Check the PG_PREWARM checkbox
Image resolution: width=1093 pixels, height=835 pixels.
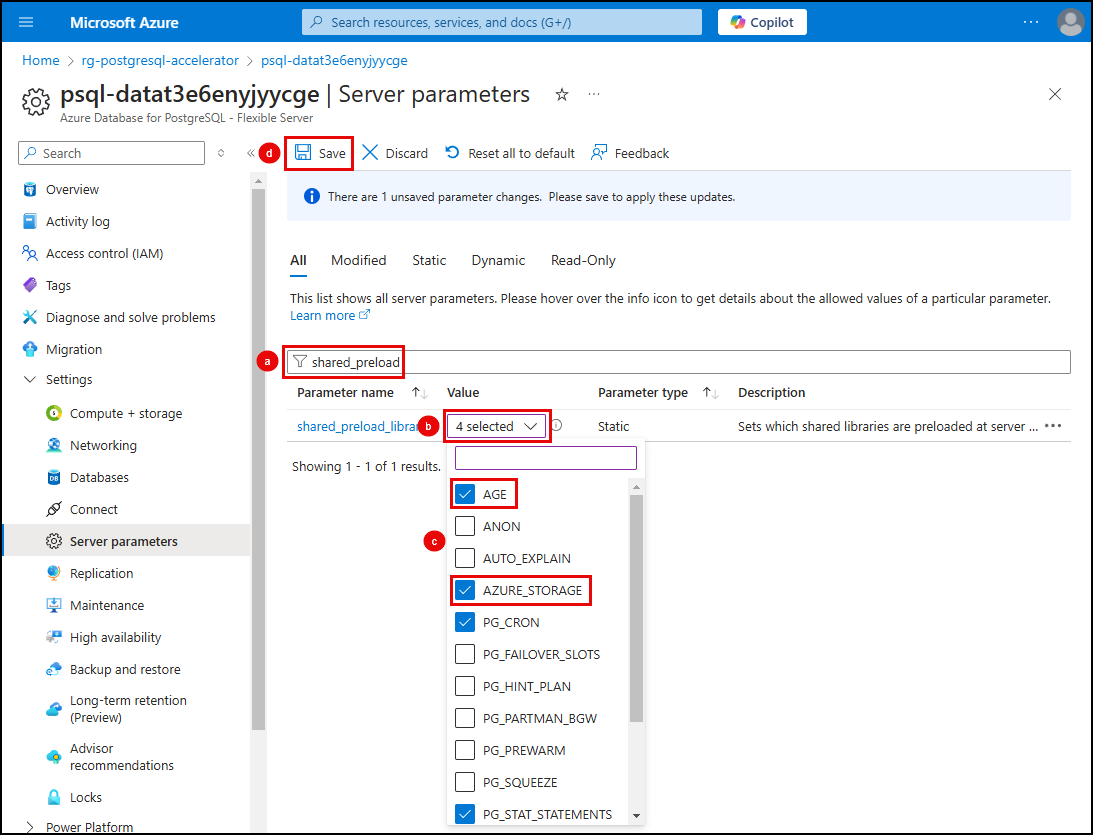coord(465,751)
